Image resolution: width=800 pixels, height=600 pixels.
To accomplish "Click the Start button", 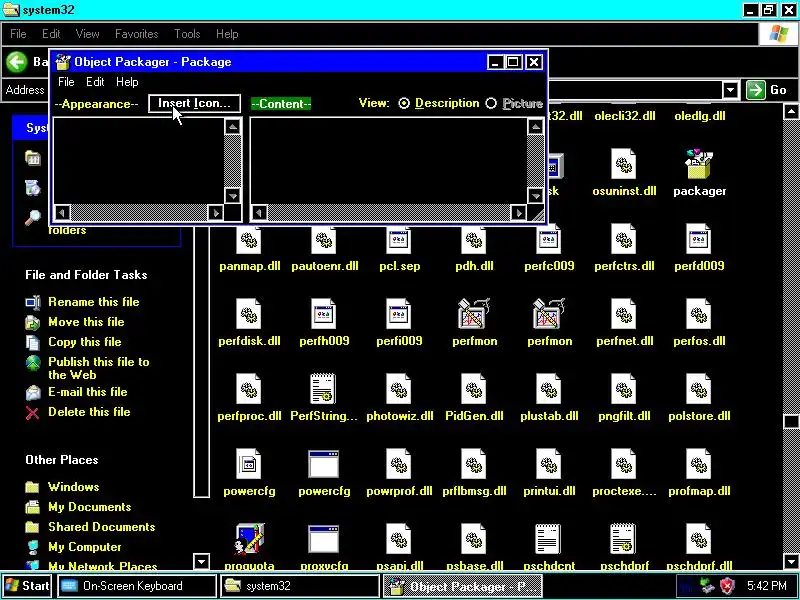I will [x=27, y=586].
